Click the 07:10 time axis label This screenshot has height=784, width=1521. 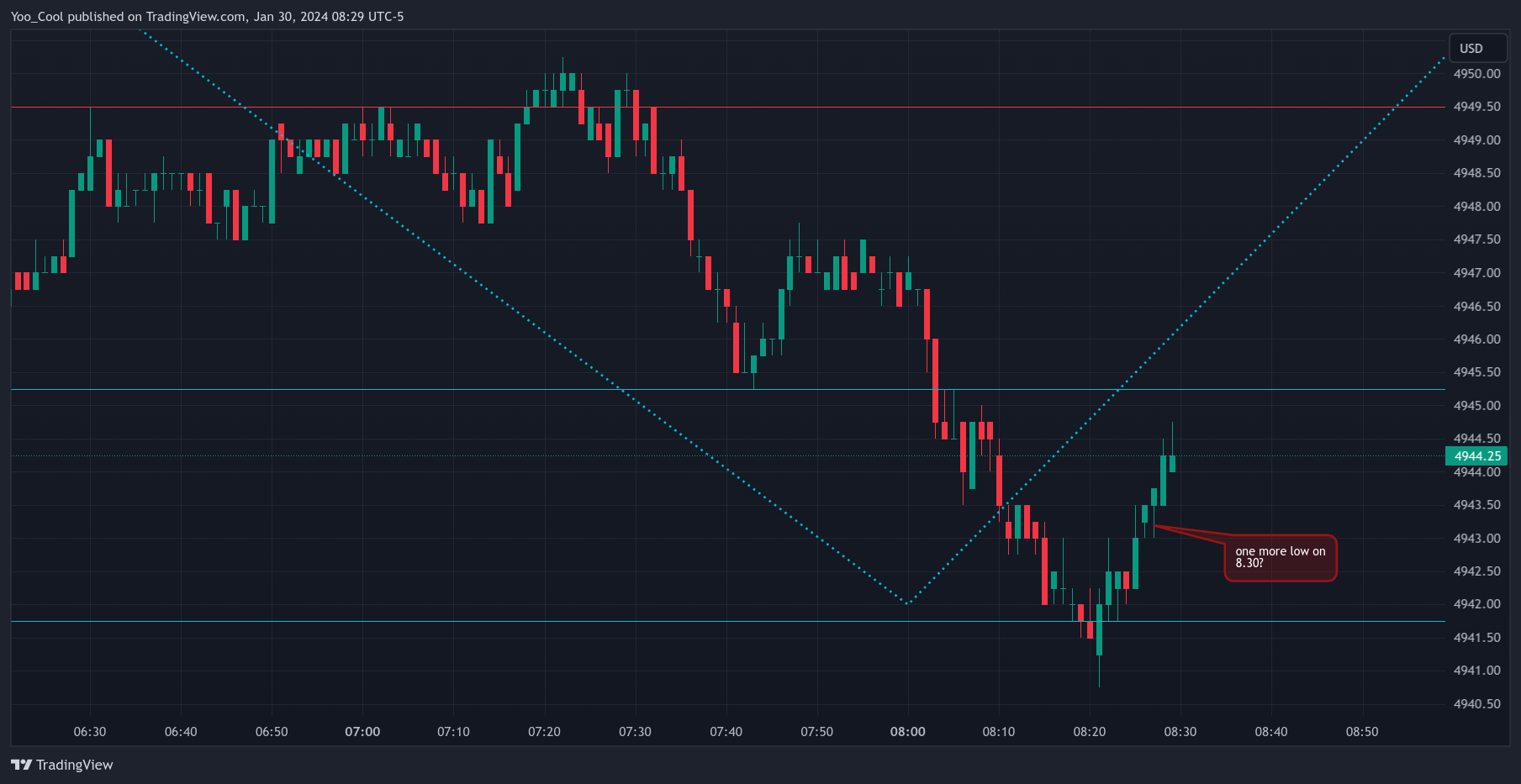click(x=453, y=732)
